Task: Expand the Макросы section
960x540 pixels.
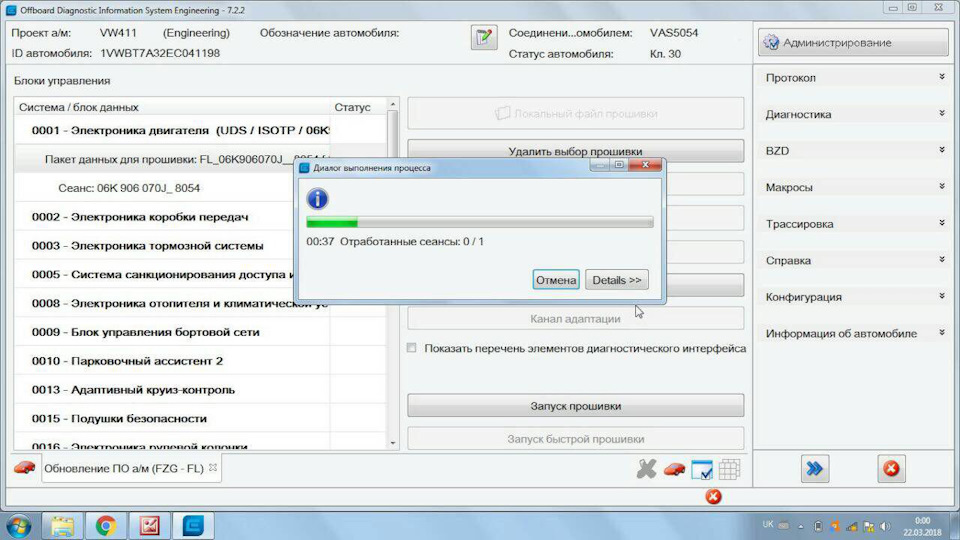Action: tap(855, 187)
